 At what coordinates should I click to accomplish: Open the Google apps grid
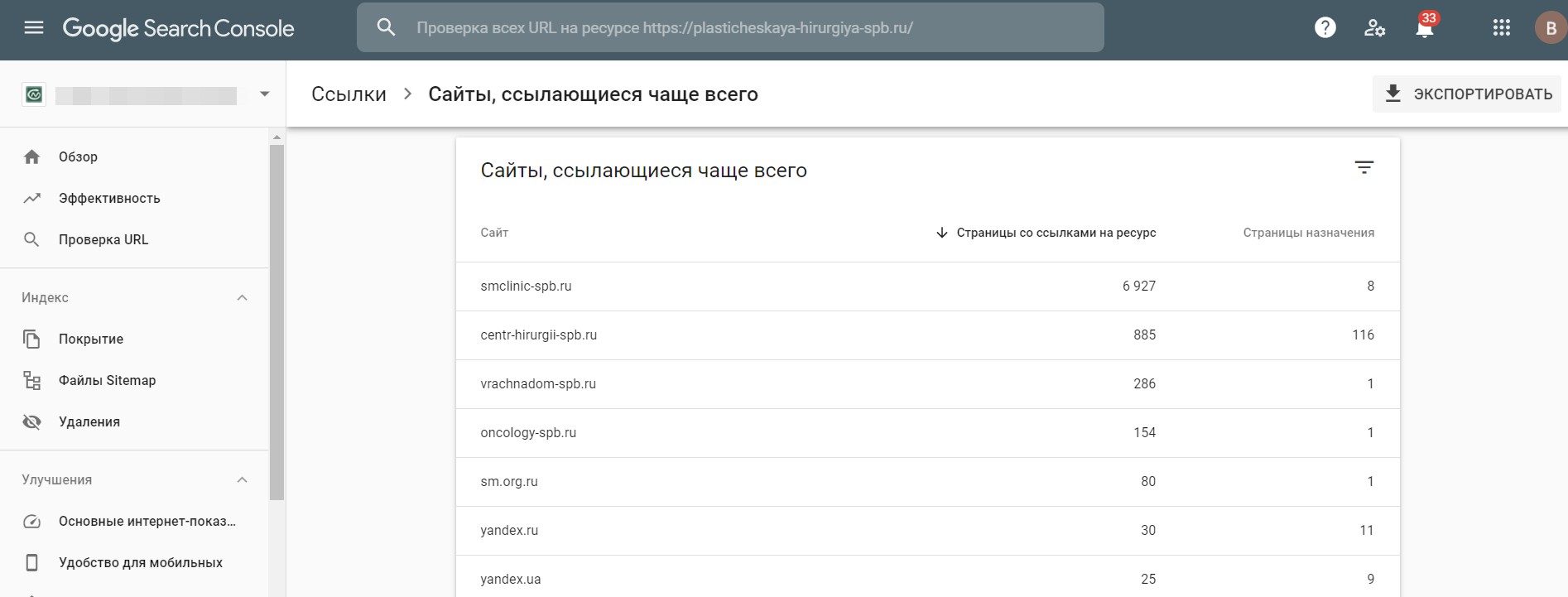coord(1502,28)
